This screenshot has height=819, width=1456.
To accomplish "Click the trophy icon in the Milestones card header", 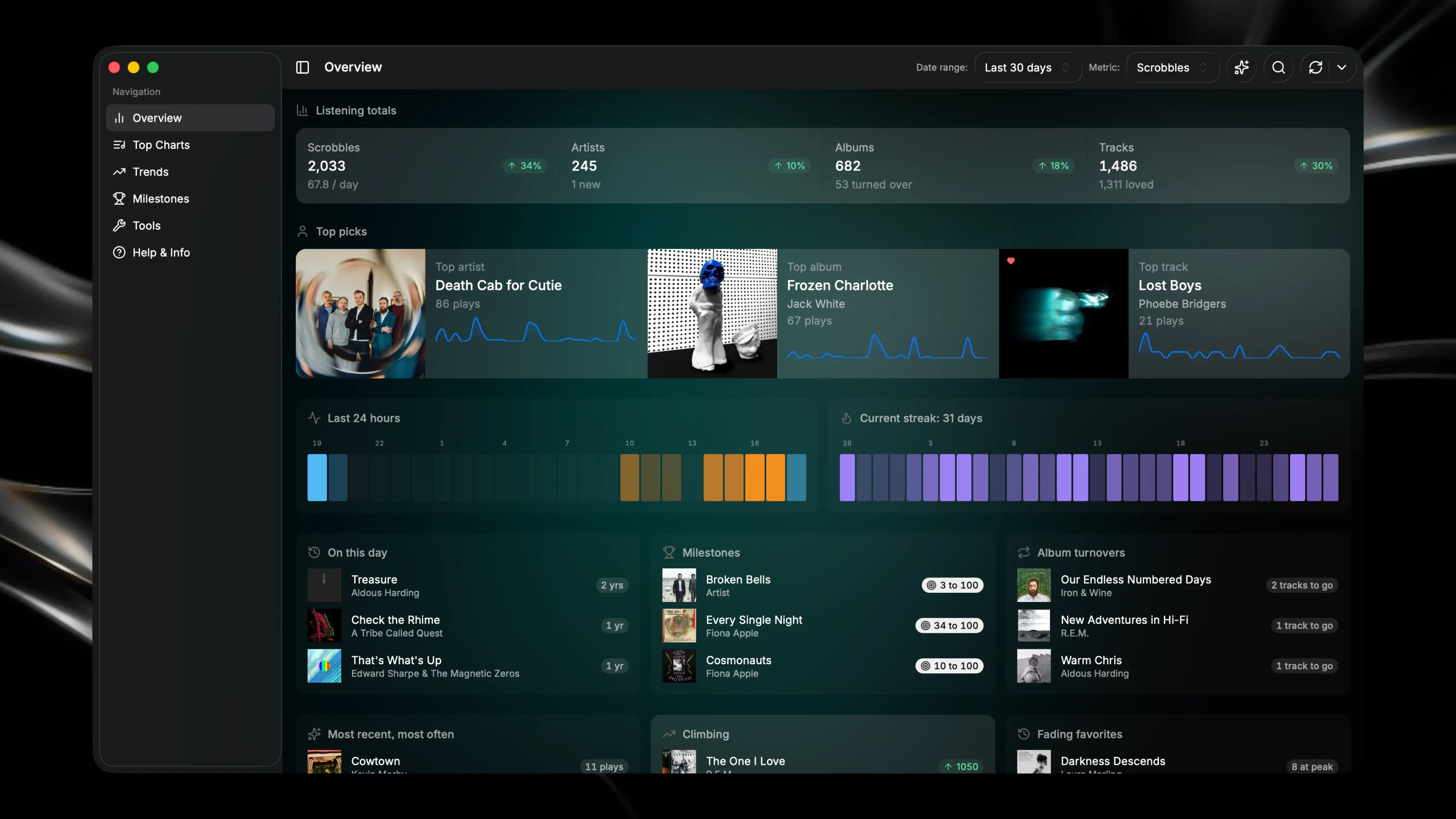I will pos(669,552).
